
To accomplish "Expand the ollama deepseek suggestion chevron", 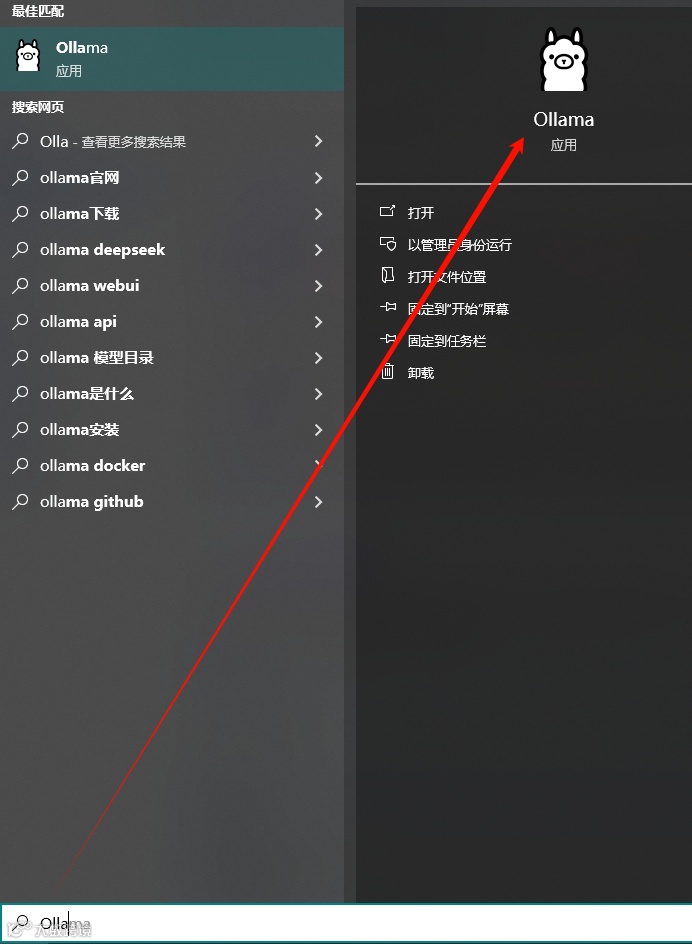I will pyautogui.click(x=318, y=249).
